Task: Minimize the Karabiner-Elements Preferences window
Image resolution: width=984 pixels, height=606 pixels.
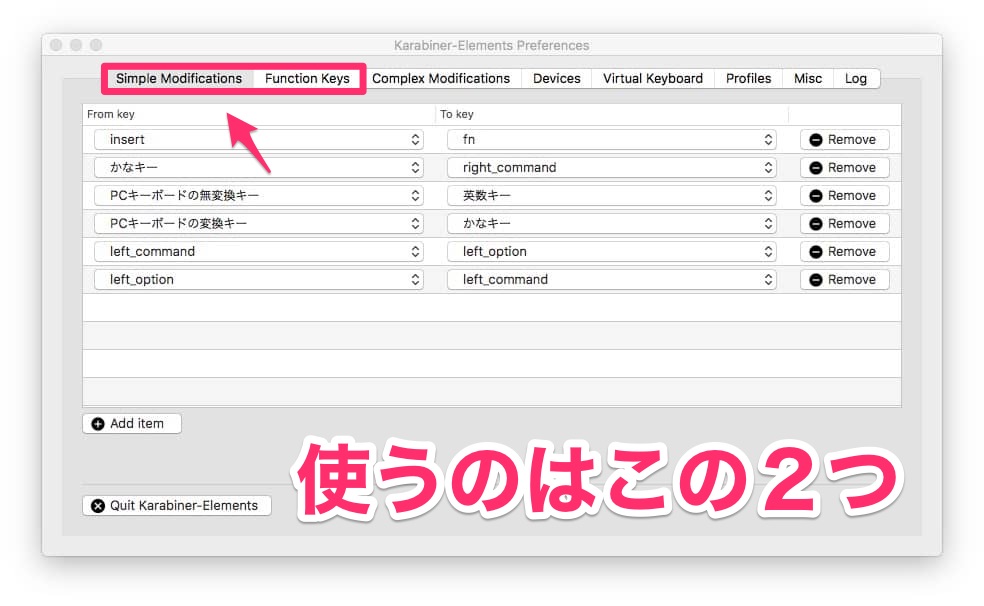Action: pyautogui.click(x=76, y=45)
